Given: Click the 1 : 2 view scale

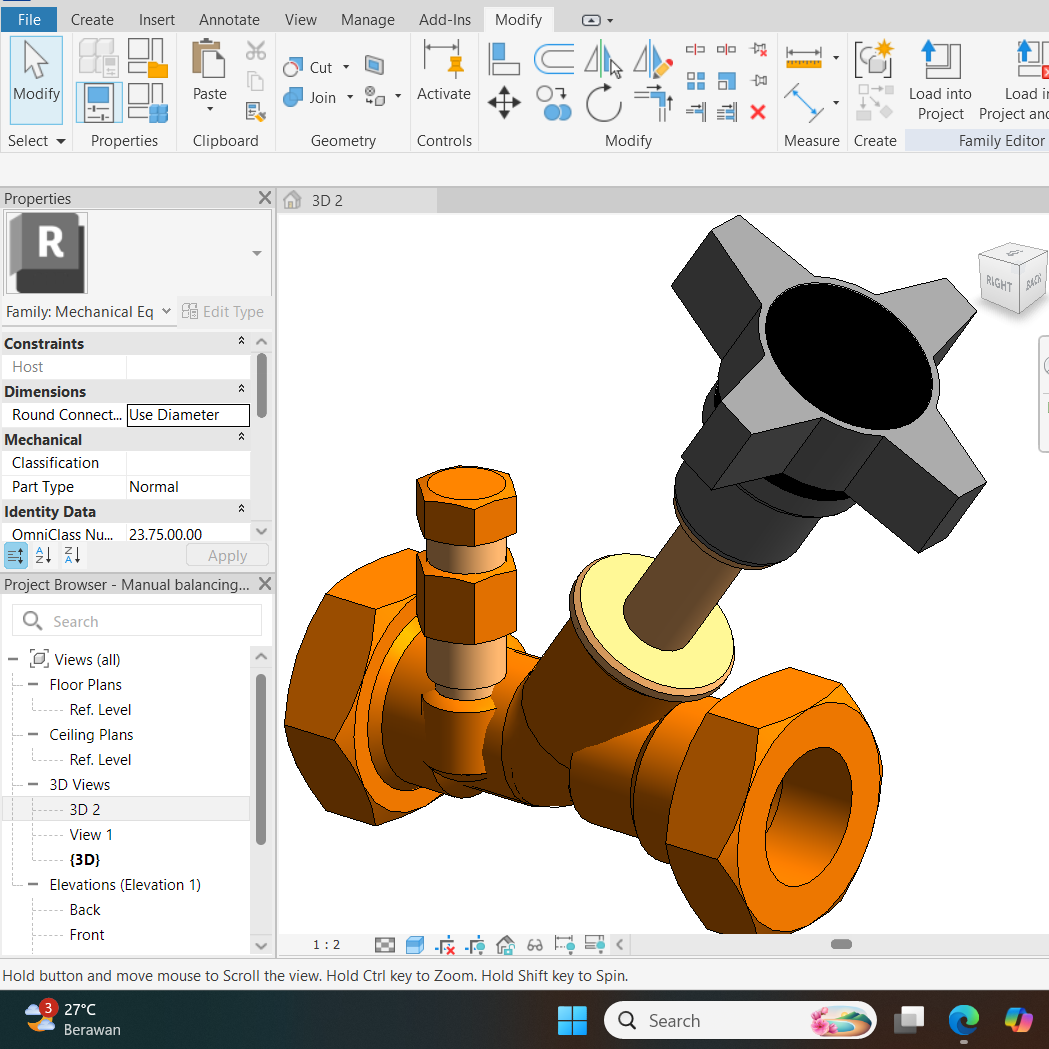Looking at the screenshot, I should coord(326,945).
